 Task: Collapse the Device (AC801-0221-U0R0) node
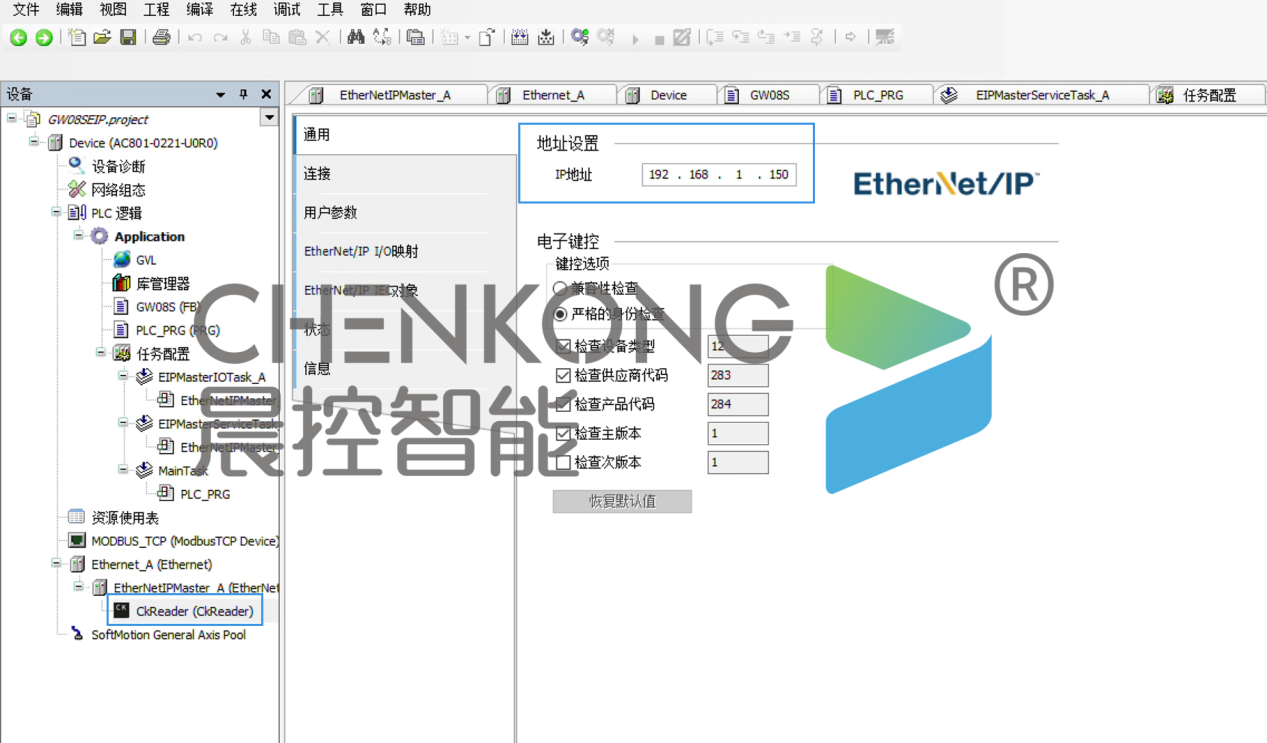[34, 142]
